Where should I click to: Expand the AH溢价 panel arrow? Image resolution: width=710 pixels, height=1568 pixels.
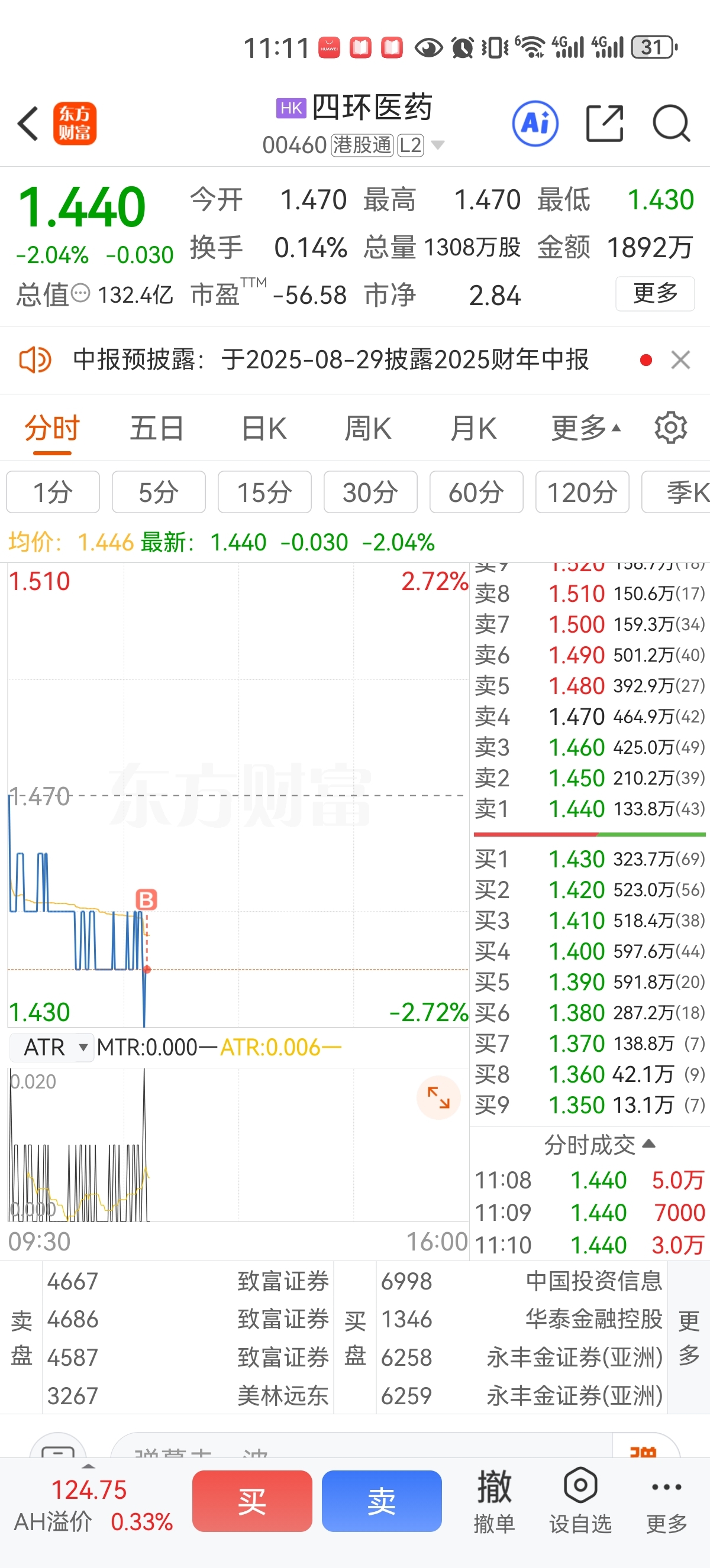[88, 1466]
